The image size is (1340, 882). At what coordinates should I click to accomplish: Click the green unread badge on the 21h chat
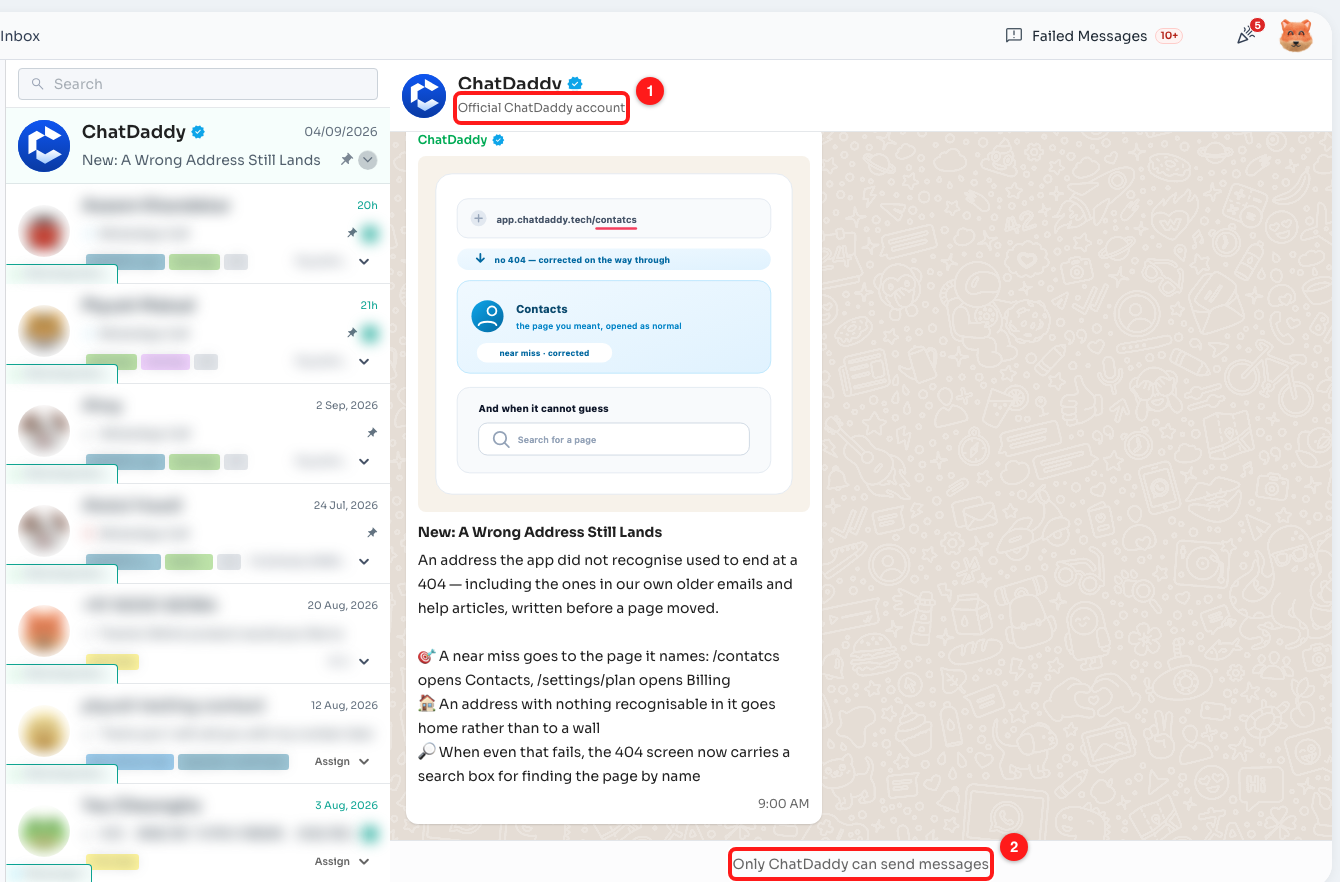pyautogui.click(x=370, y=334)
